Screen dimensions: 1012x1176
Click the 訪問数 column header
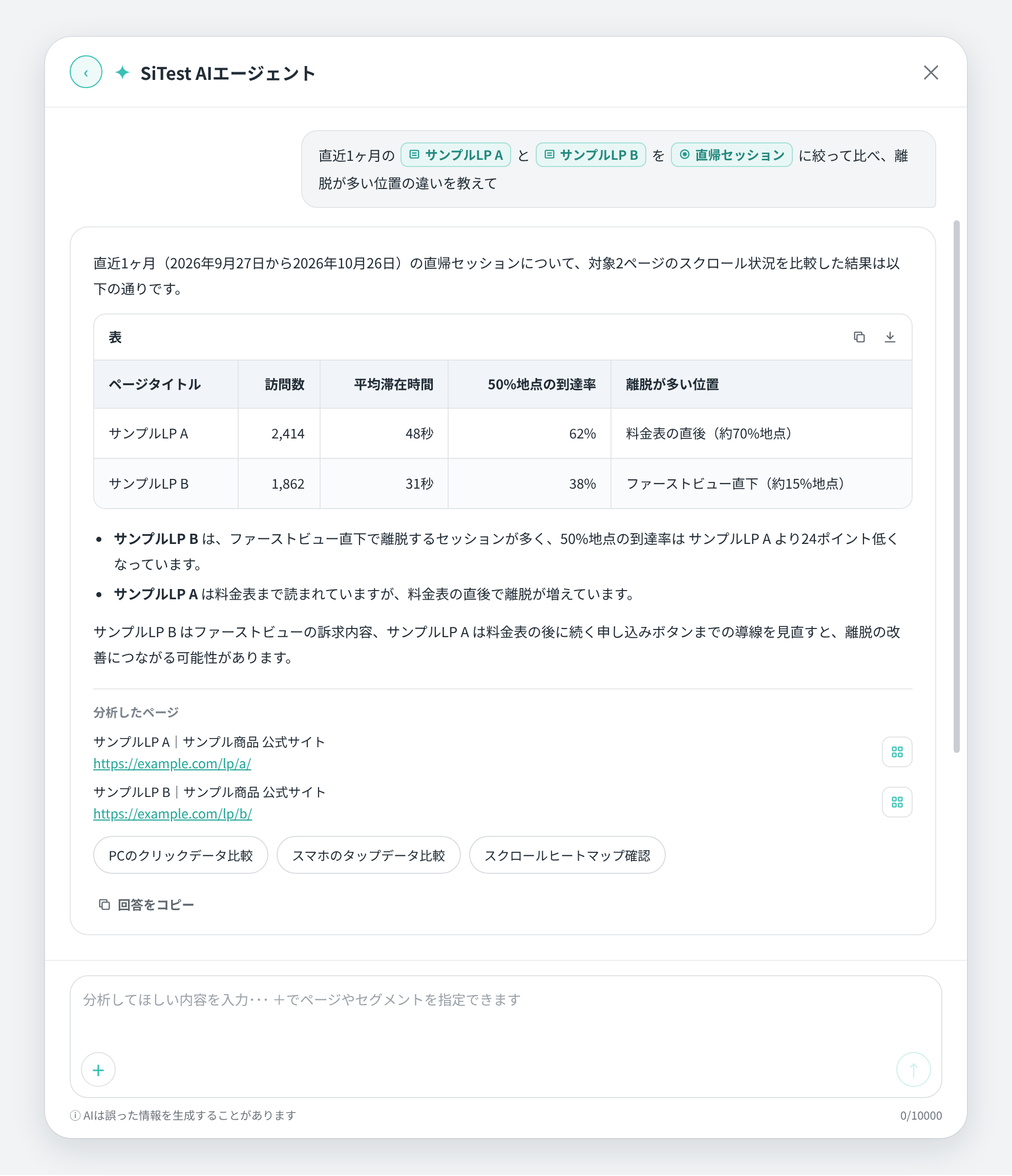pos(279,384)
